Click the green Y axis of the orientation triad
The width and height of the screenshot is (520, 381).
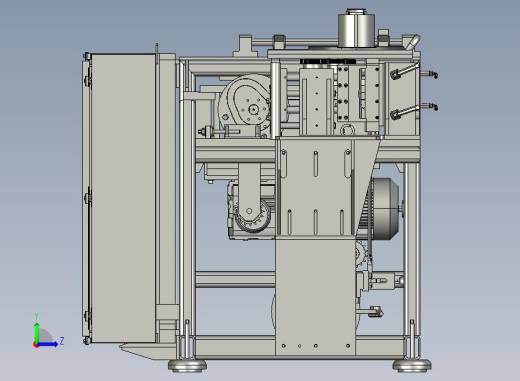pyautogui.click(x=37, y=332)
